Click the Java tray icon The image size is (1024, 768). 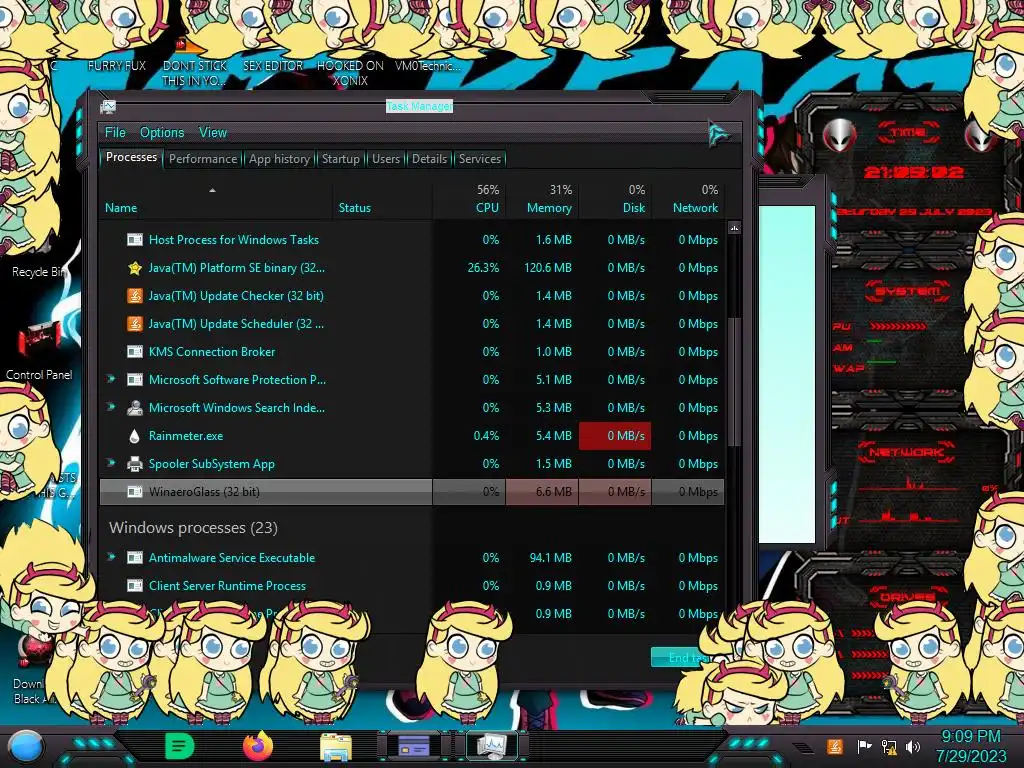[x=834, y=746]
